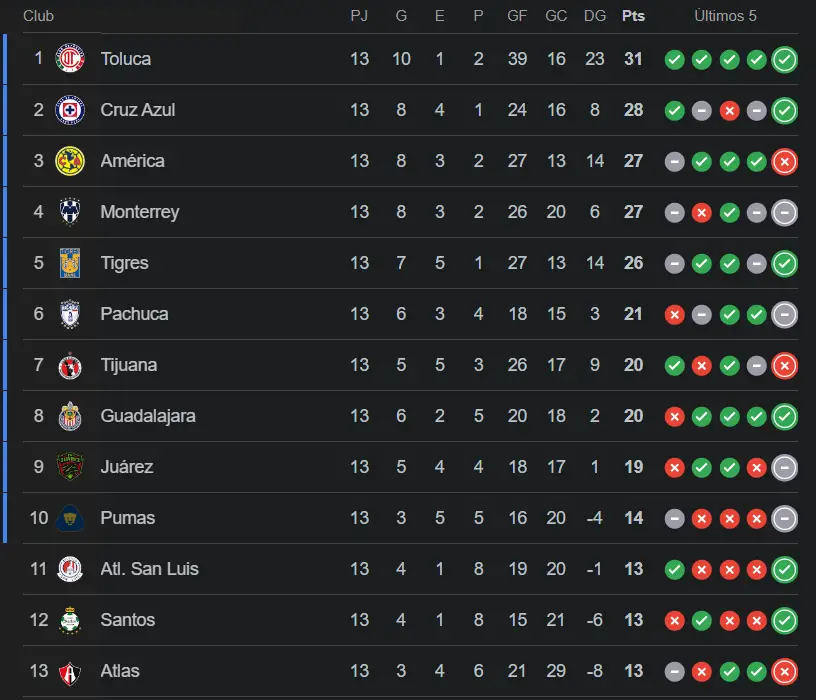Image resolution: width=816 pixels, height=700 pixels.
Task: Click the Pachuca team logo
Action: (x=70, y=314)
